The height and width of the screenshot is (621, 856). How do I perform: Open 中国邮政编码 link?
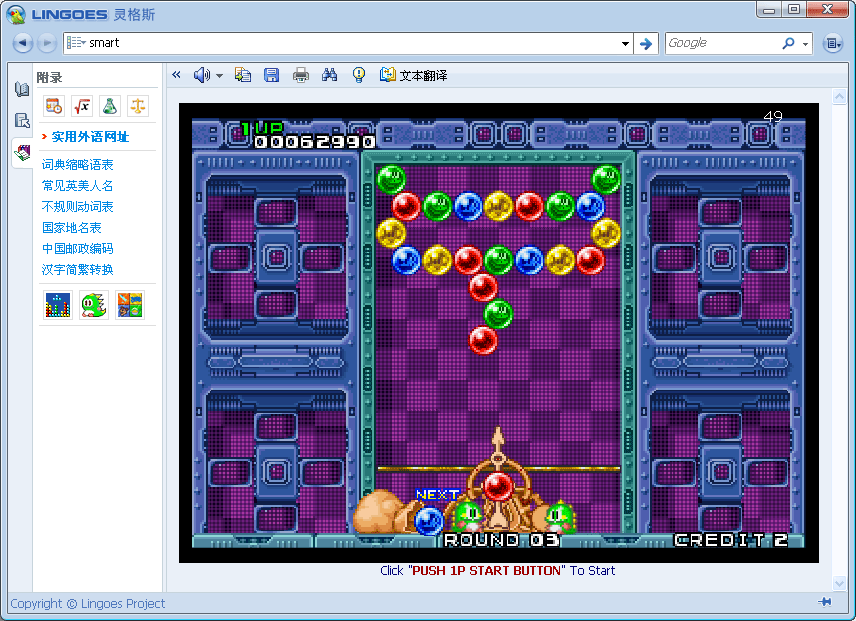pyautogui.click(x=78, y=249)
